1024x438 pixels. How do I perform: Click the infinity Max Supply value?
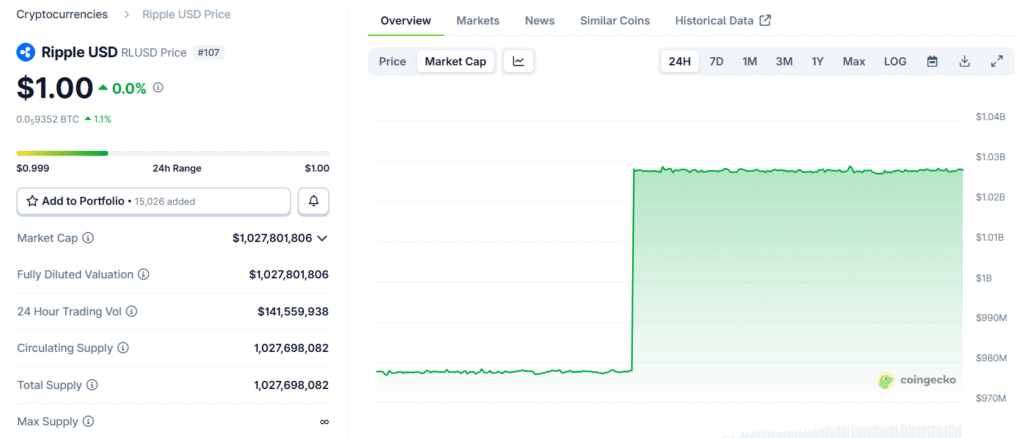coord(324,422)
